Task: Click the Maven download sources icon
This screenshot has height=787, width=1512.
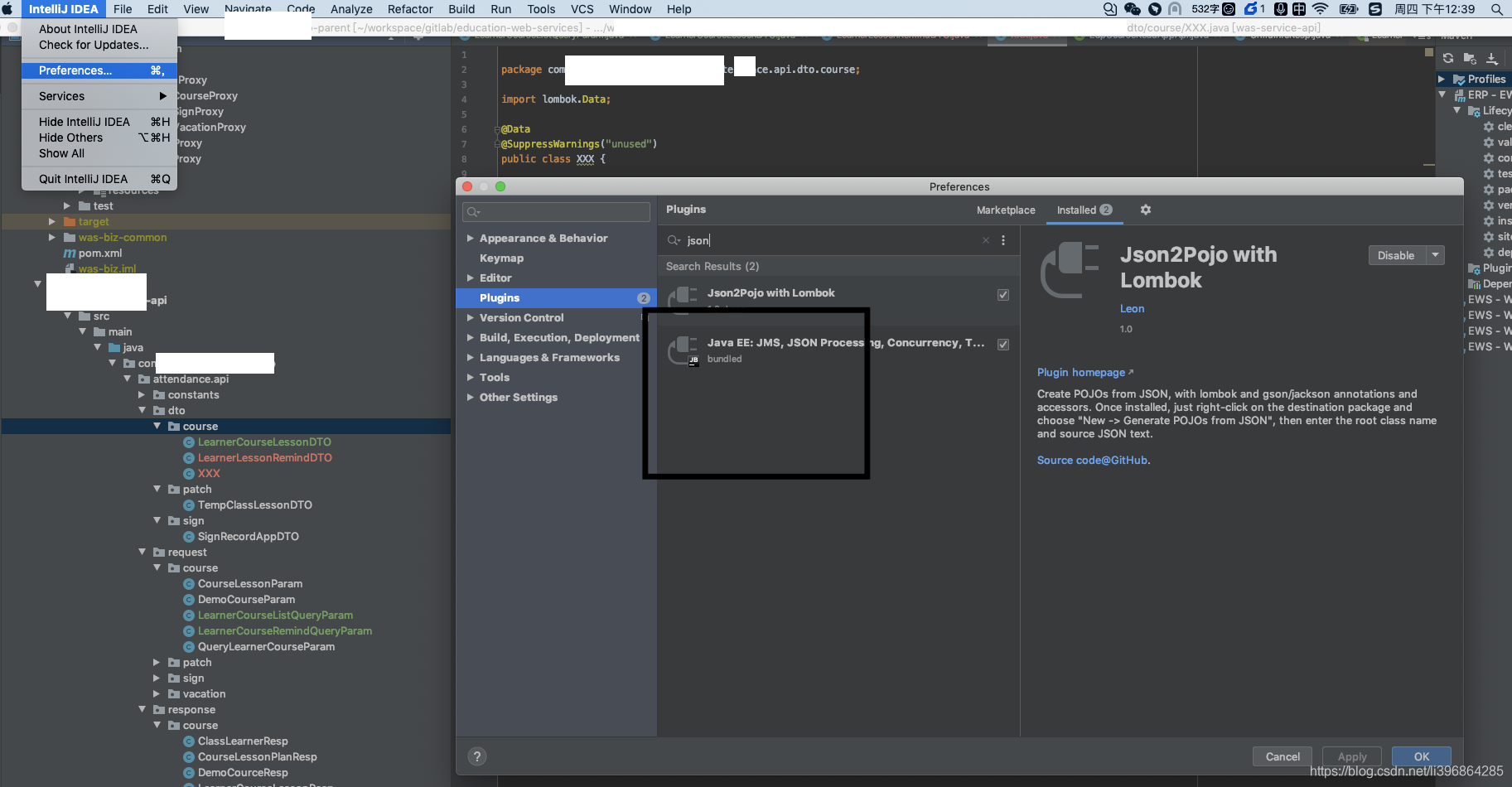Action: (x=1492, y=58)
